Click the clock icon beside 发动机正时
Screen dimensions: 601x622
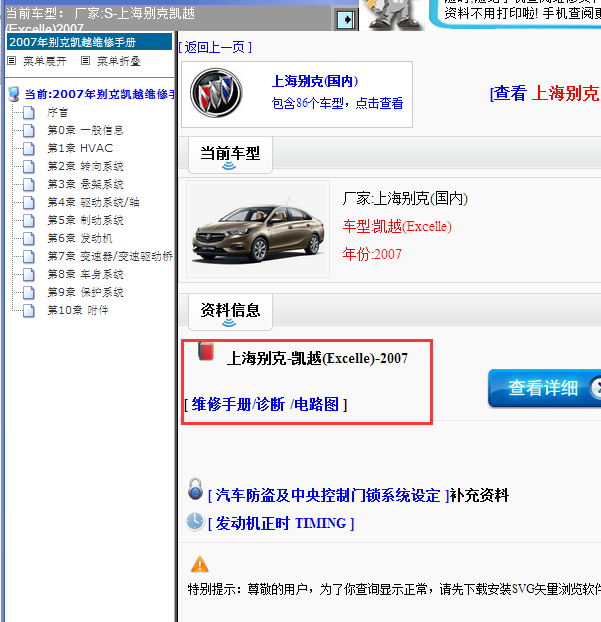[x=195, y=521]
